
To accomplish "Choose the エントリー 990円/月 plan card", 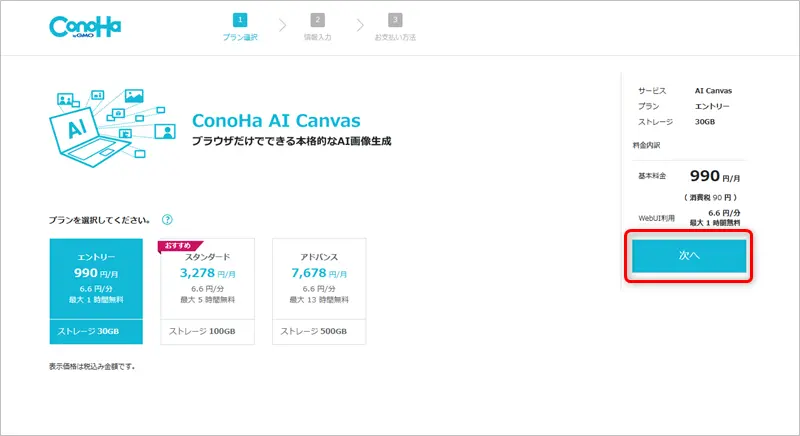I will 96,291.
